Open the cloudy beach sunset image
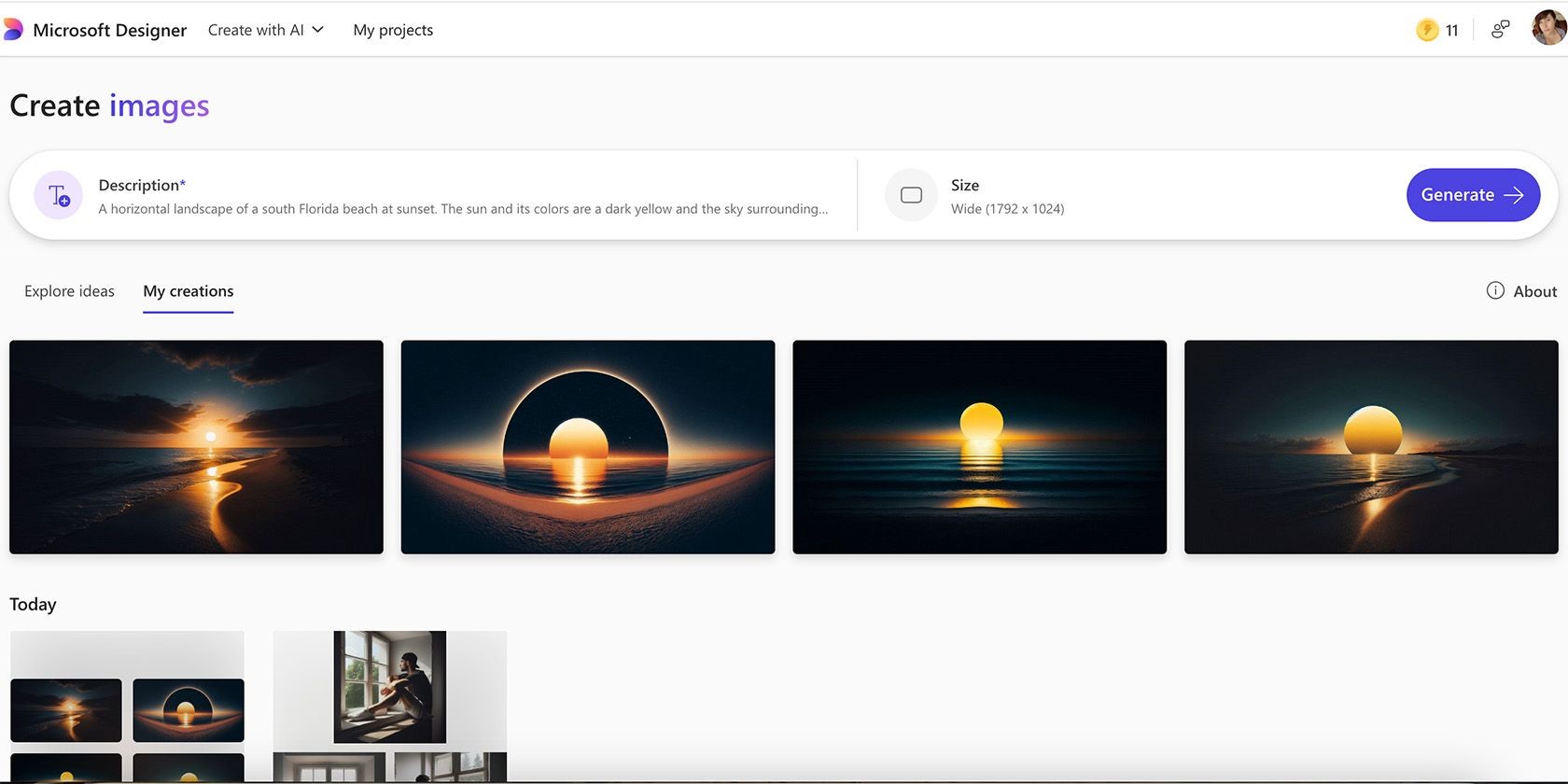1568x784 pixels. (196, 447)
